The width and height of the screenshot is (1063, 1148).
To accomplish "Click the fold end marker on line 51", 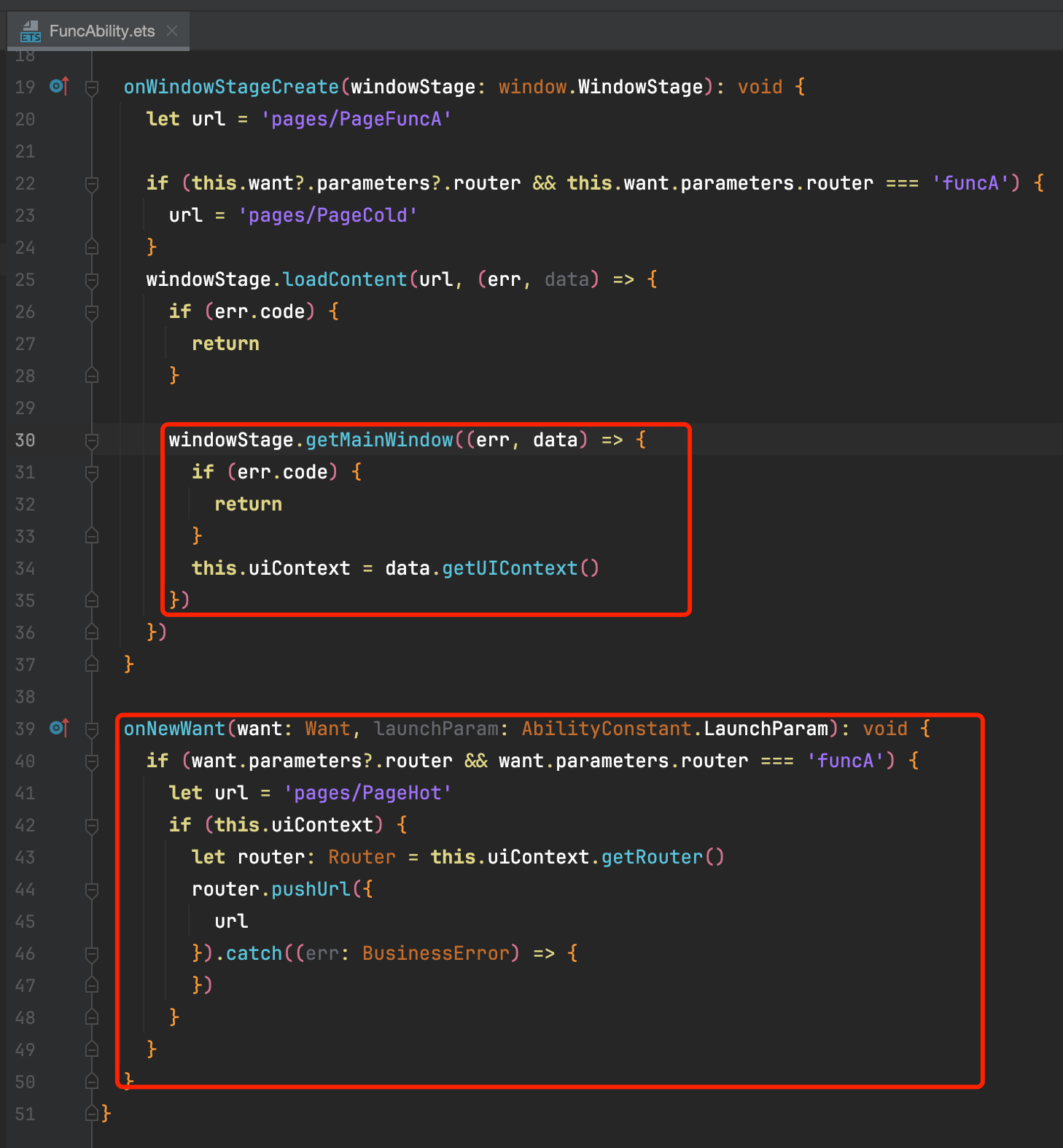I will click(x=92, y=1113).
